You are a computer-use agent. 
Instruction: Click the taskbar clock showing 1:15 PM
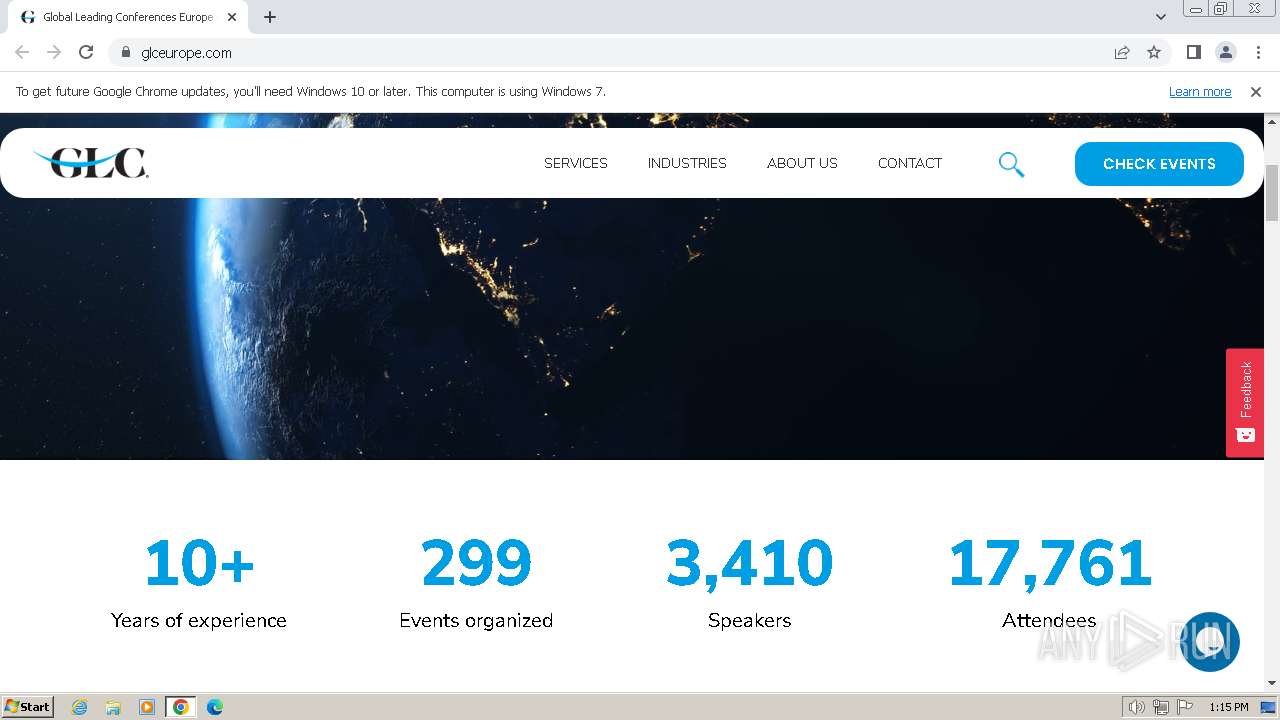(x=1228, y=707)
